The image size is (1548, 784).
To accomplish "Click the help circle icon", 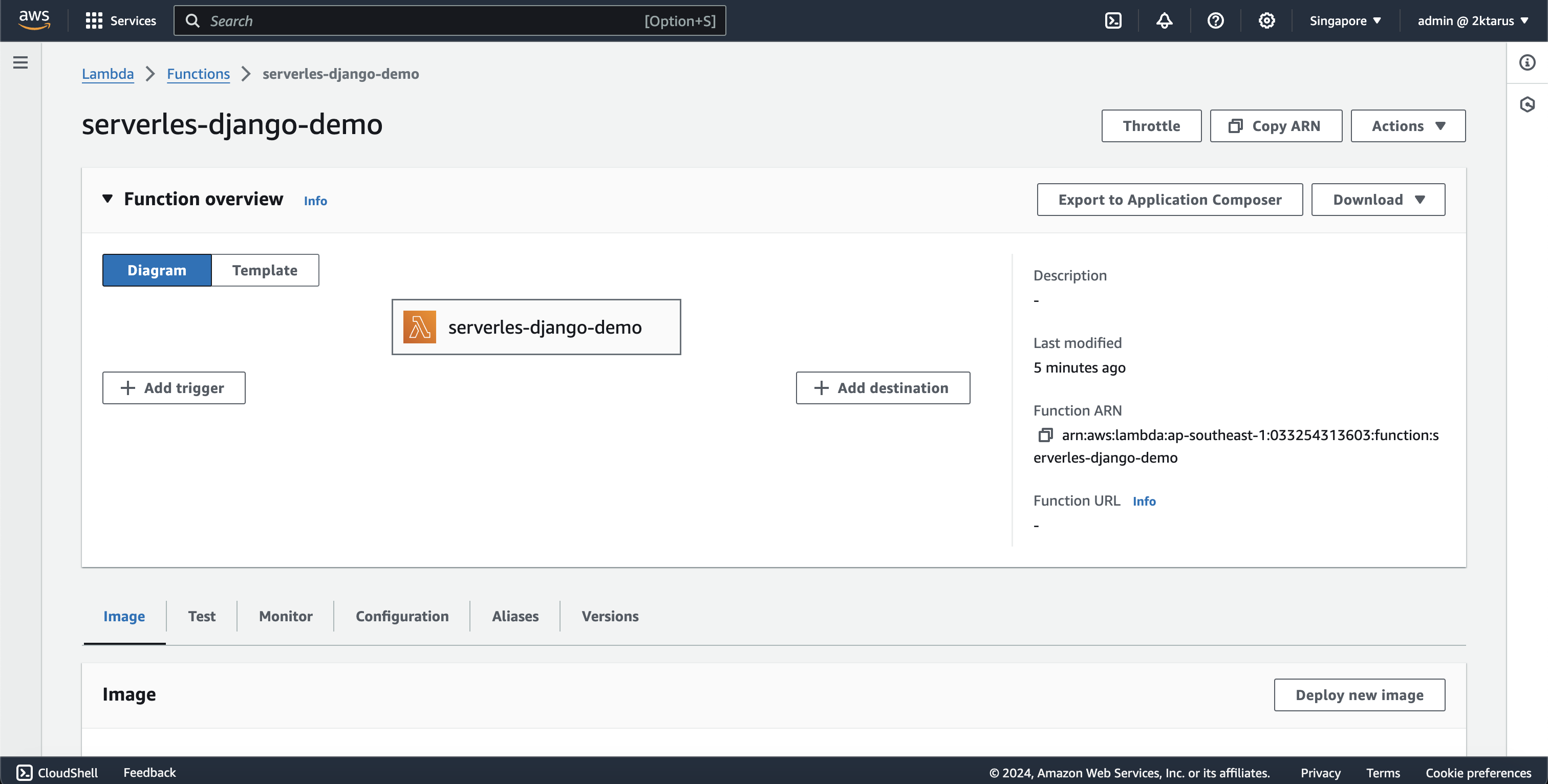I will (1215, 20).
